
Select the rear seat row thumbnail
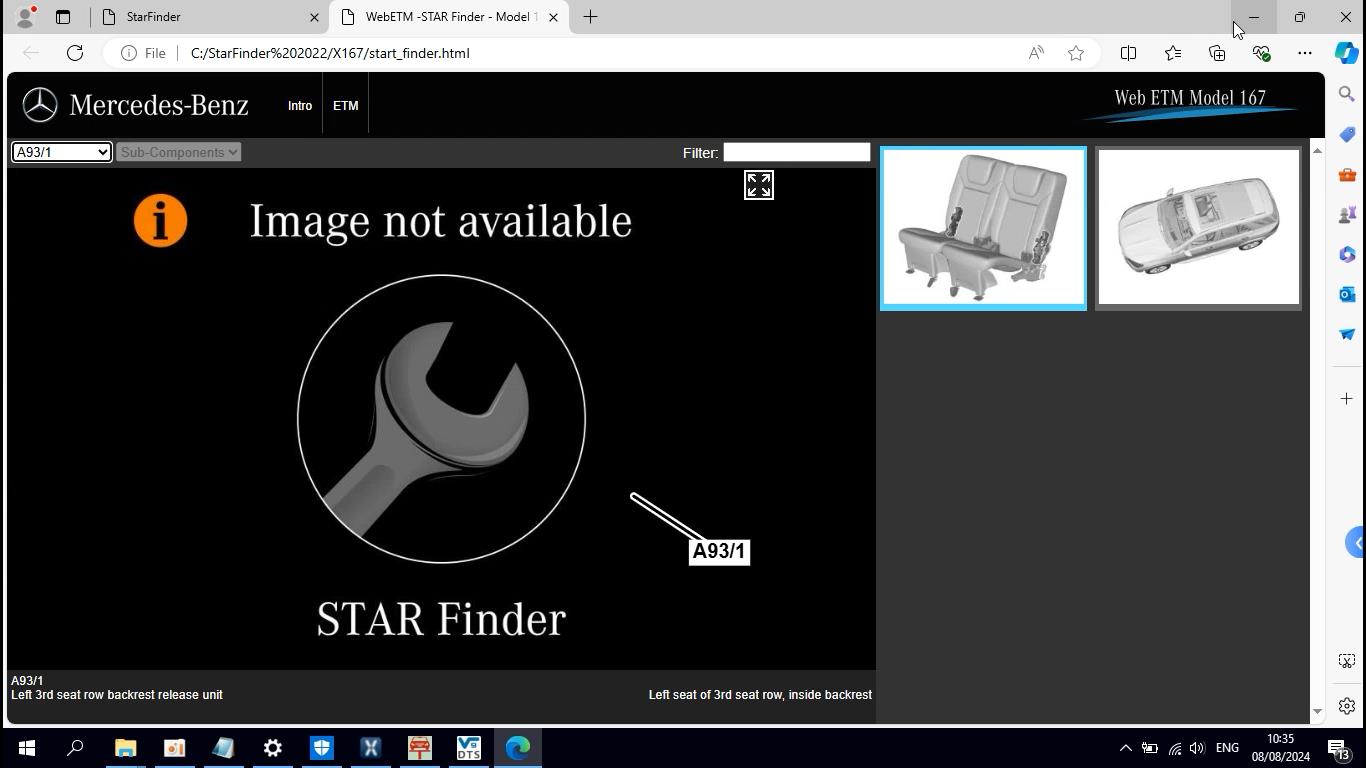tap(983, 228)
